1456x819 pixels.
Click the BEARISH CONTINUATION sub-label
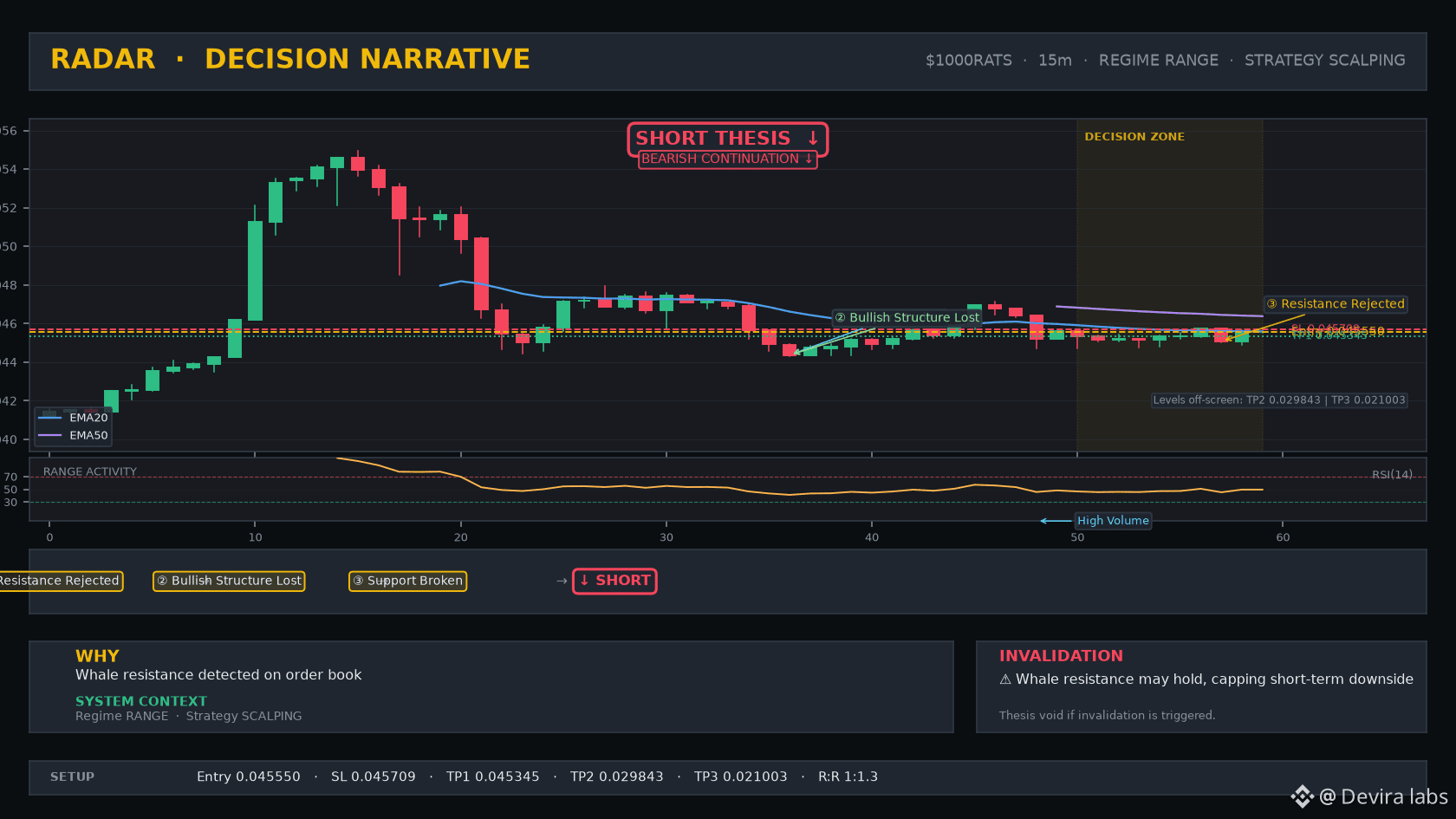(727, 159)
